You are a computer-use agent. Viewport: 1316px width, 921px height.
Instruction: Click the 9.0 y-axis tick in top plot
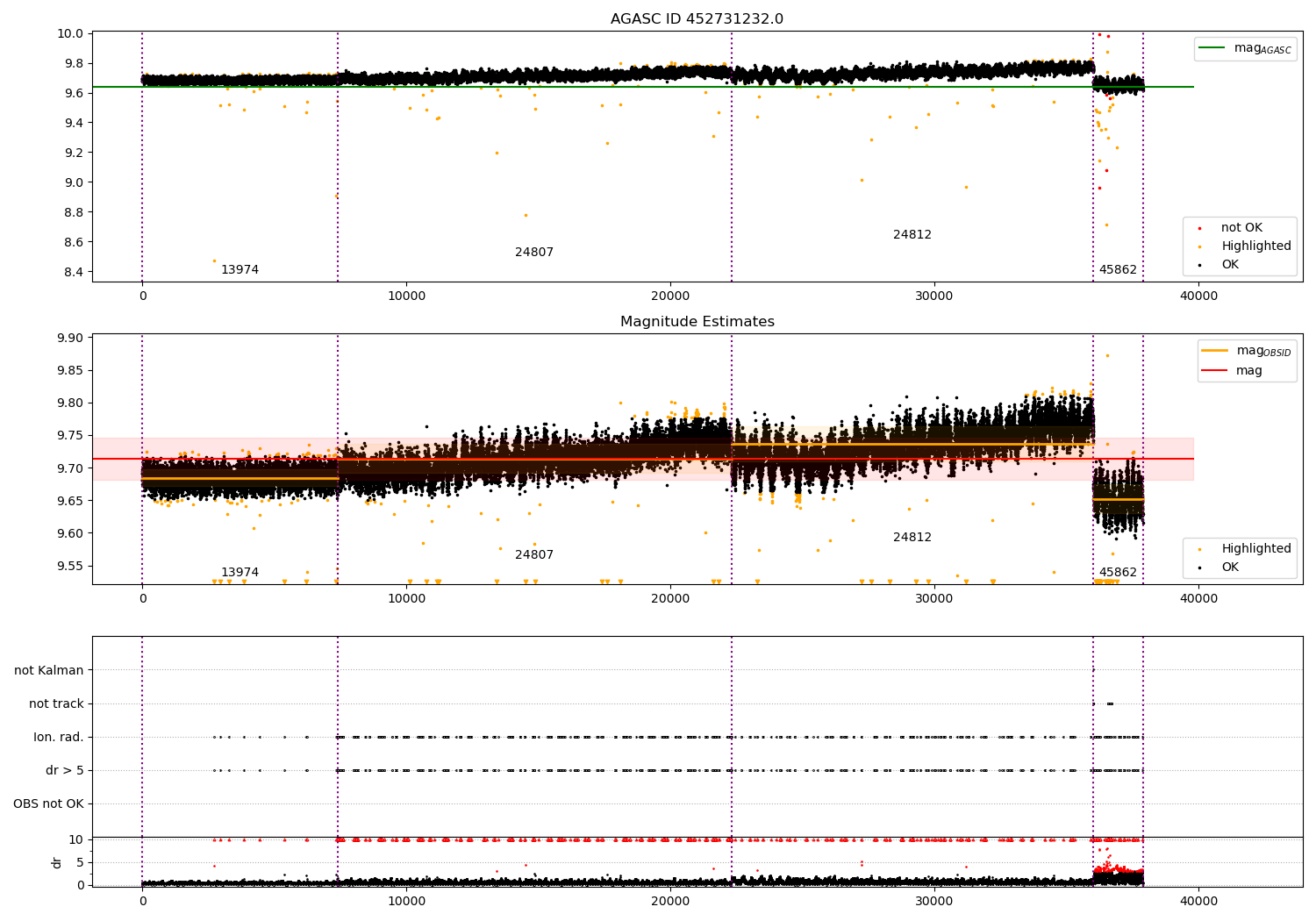coord(75,182)
